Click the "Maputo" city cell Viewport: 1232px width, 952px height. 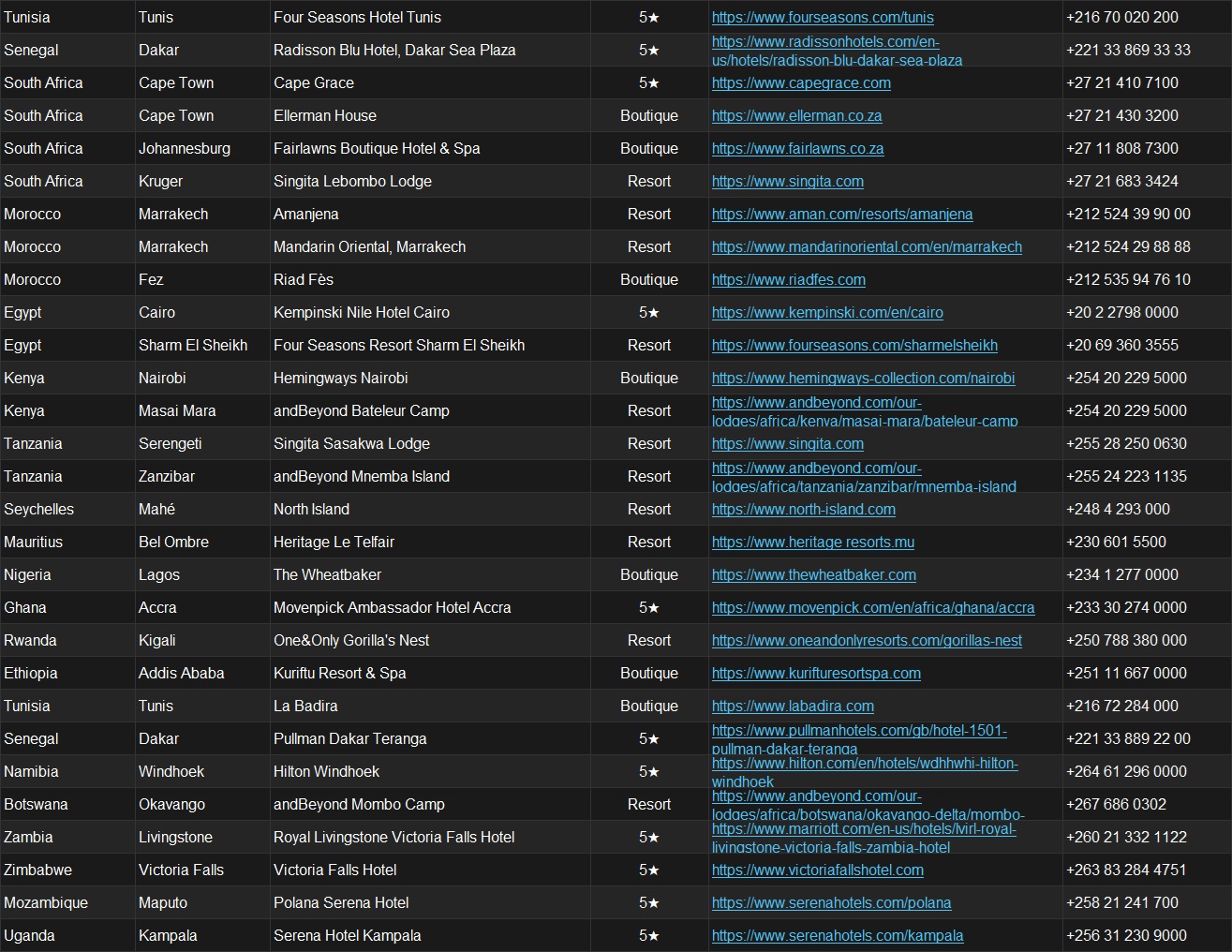(x=202, y=902)
